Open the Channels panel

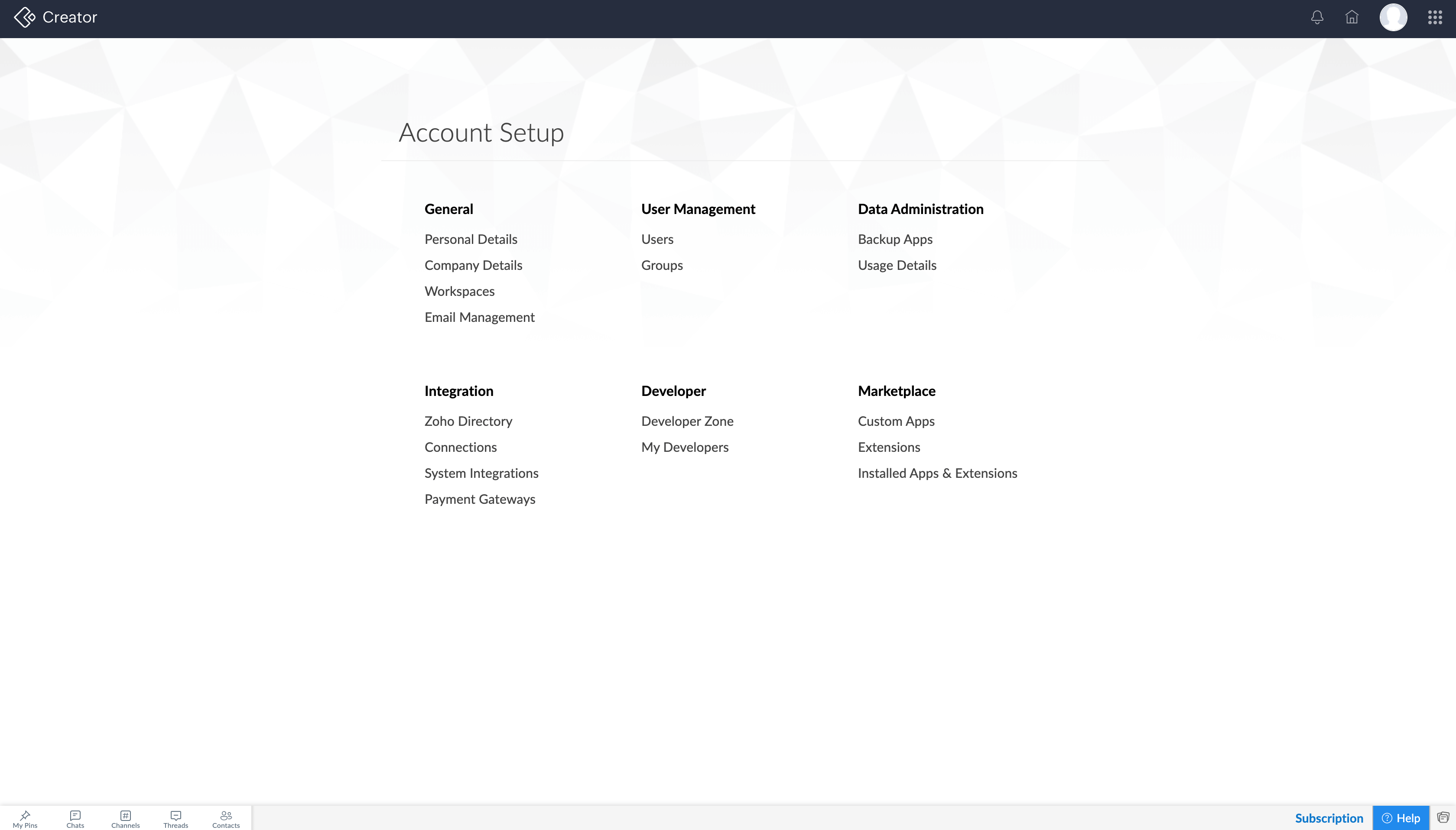pyautogui.click(x=125, y=819)
